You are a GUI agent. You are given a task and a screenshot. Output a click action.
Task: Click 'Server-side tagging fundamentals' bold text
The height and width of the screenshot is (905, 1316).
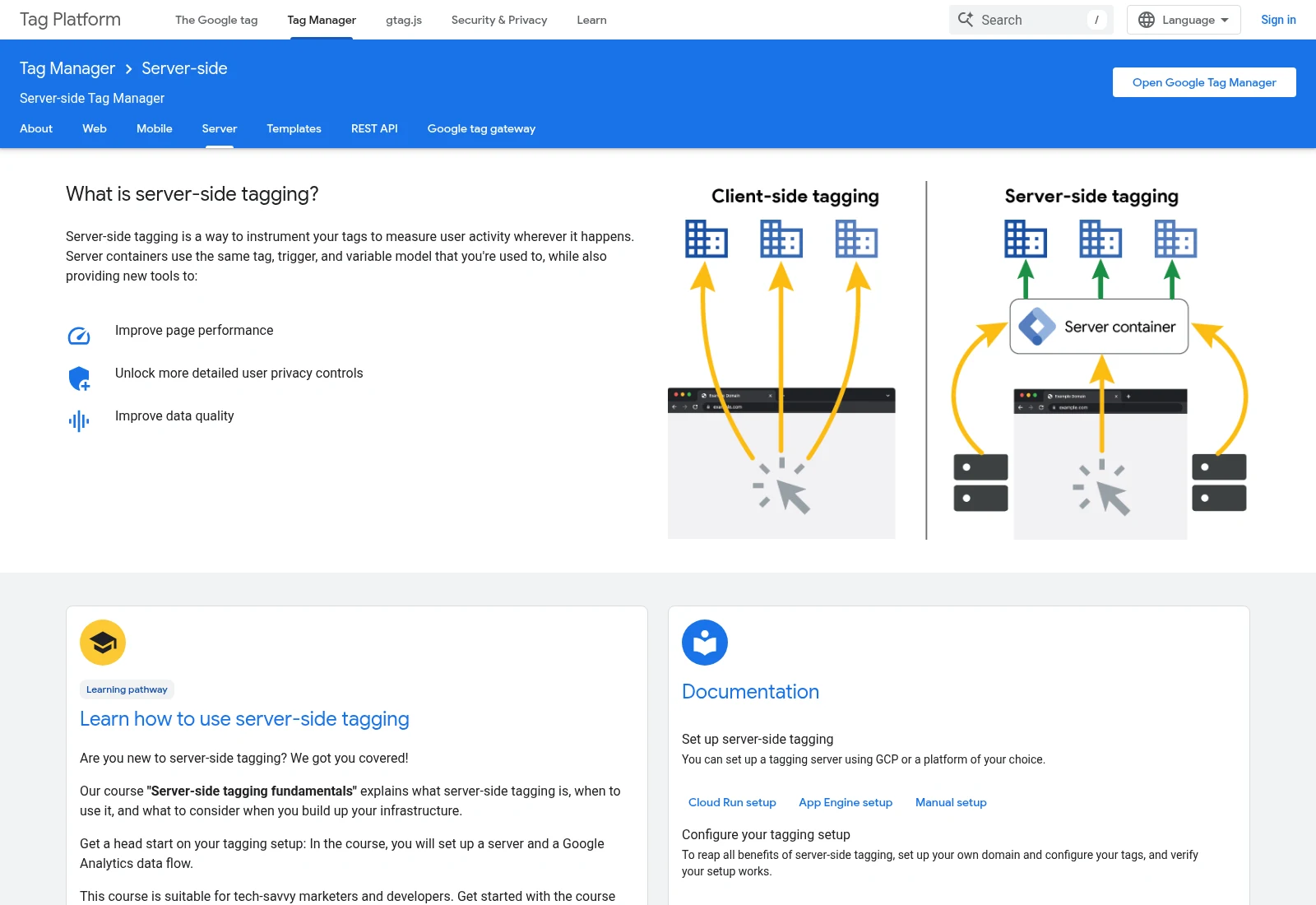coord(252,791)
